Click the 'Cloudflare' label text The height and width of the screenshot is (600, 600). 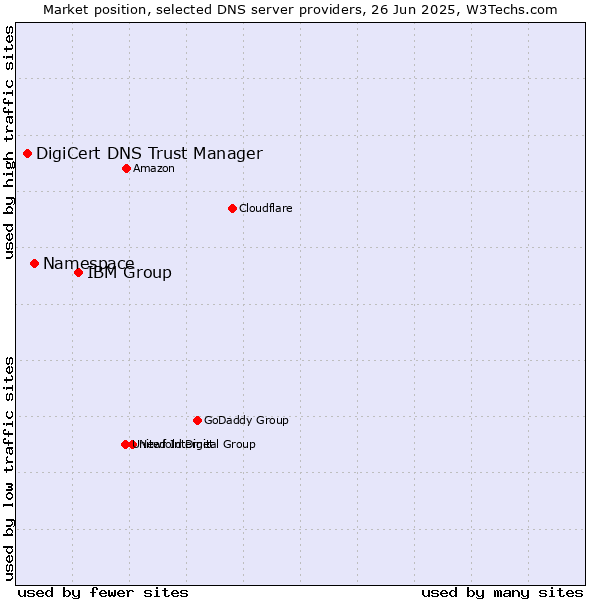coord(266,208)
